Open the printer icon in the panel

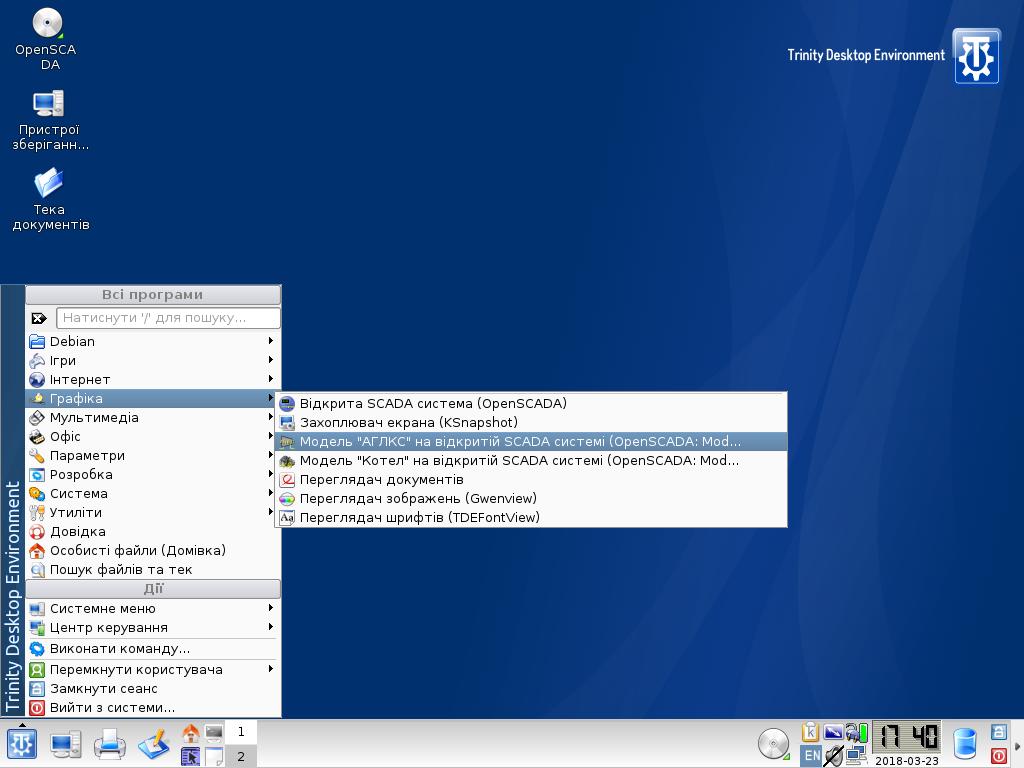point(109,744)
